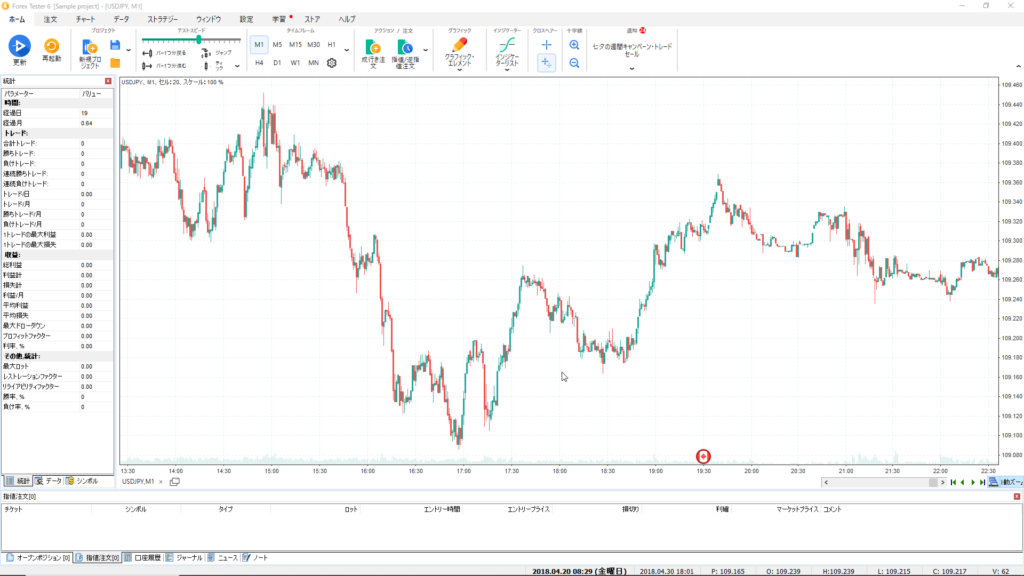Switch to the ジャーナル tab

(184, 558)
